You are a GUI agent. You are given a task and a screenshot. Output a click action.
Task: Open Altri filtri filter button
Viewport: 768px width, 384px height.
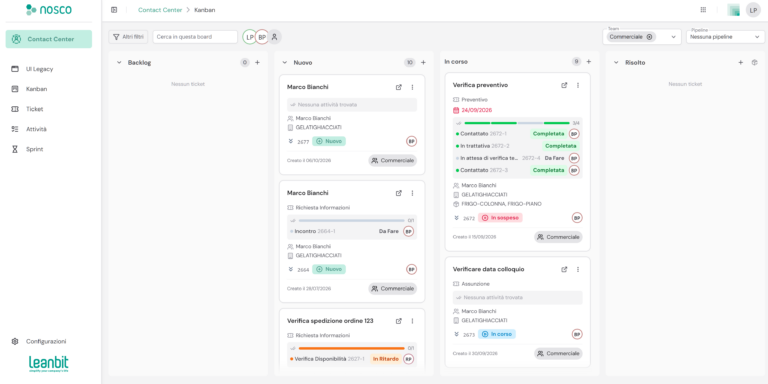[128, 37]
